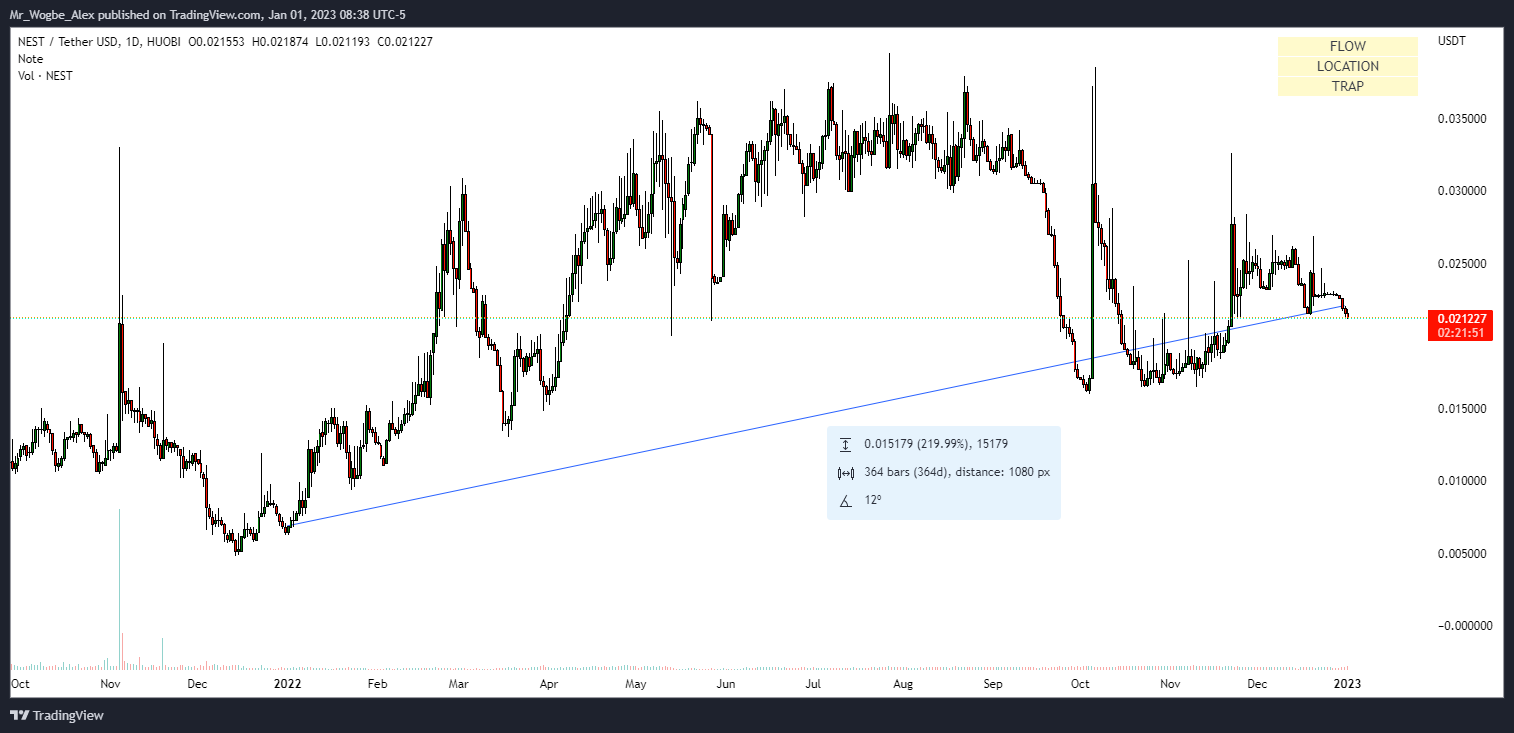The height and width of the screenshot is (733, 1514).
Task: Click the red current price label 0.021227
Action: click(1461, 318)
